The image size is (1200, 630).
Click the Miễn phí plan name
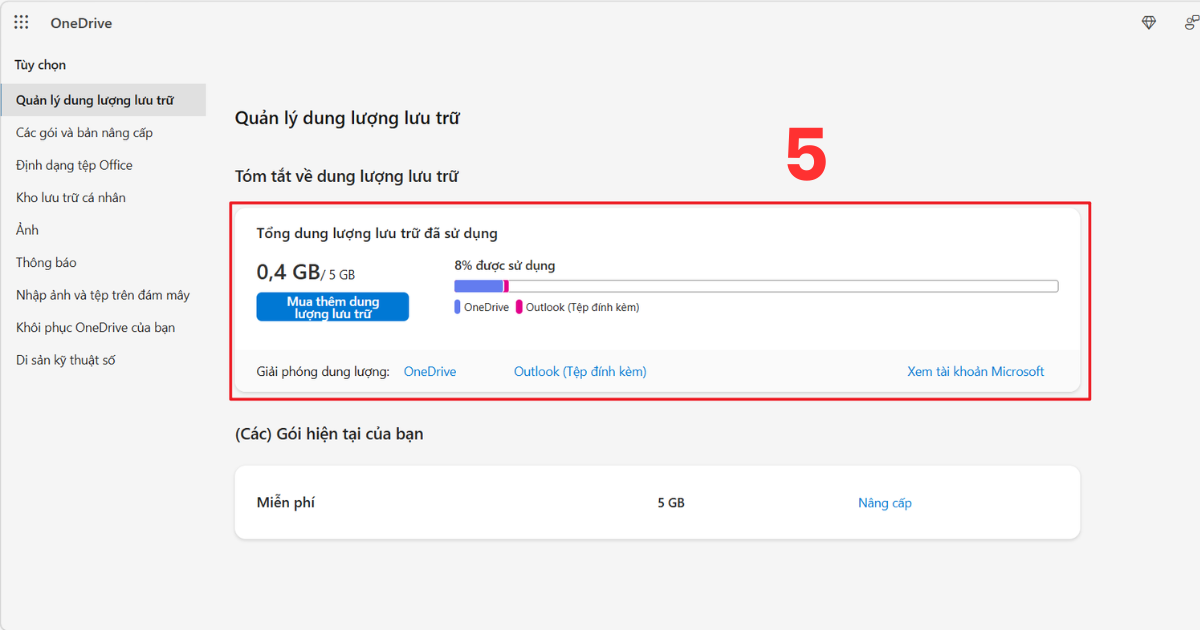pyautogui.click(x=286, y=503)
